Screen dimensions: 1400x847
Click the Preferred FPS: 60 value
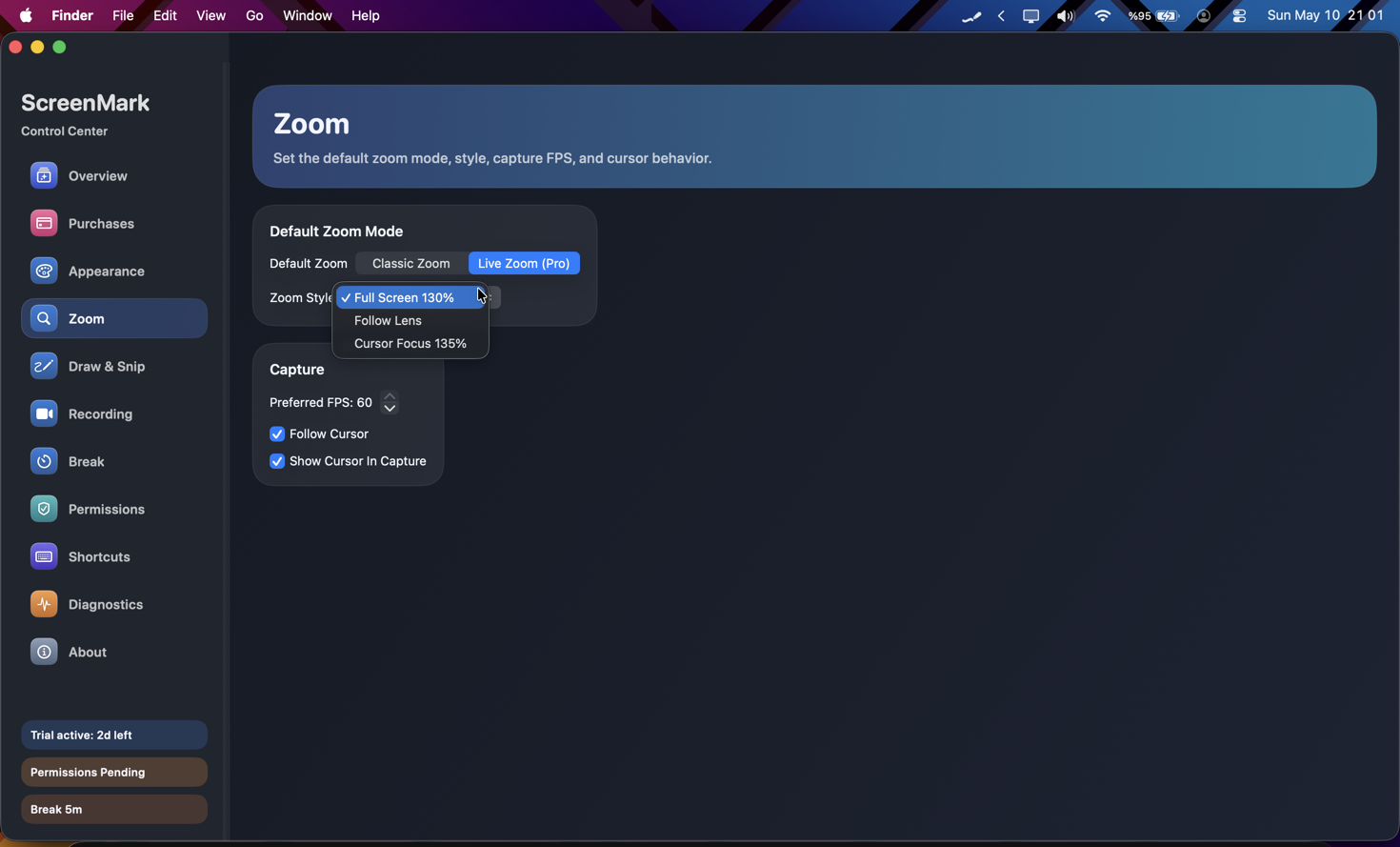point(321,402)
